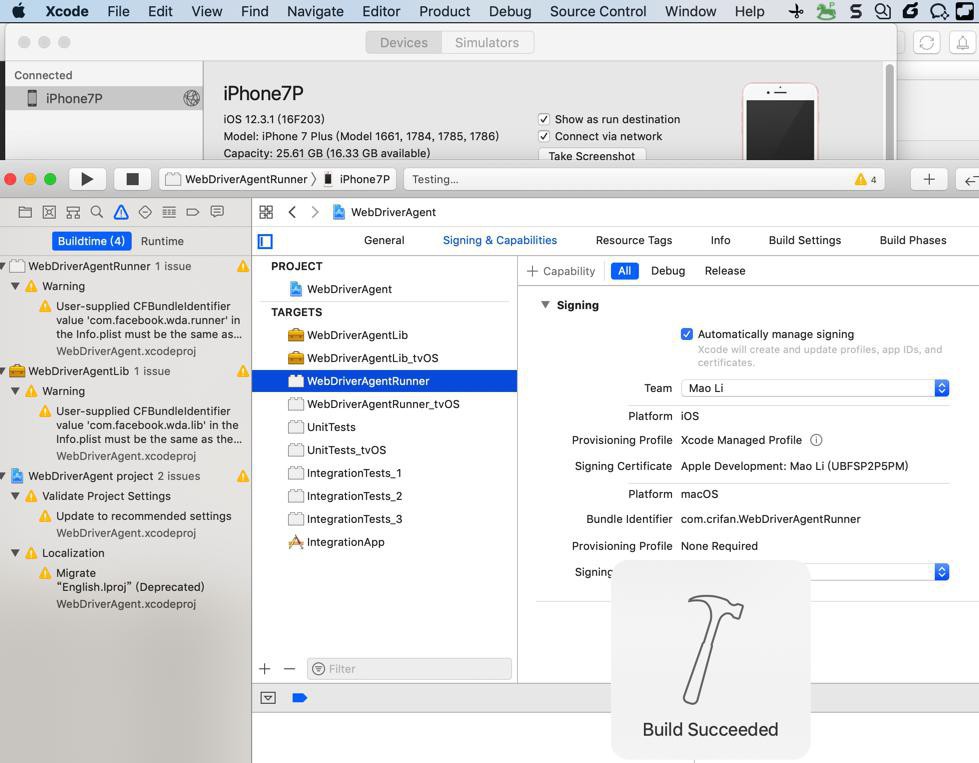Choose the iPhone7P run destination

point(357,179)
